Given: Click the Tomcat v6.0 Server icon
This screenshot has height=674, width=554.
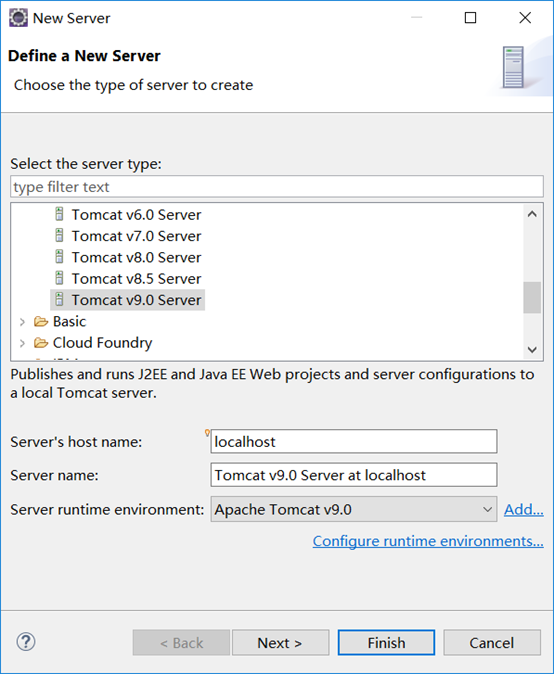Looking at the screenshot, I should click(59, 214).
